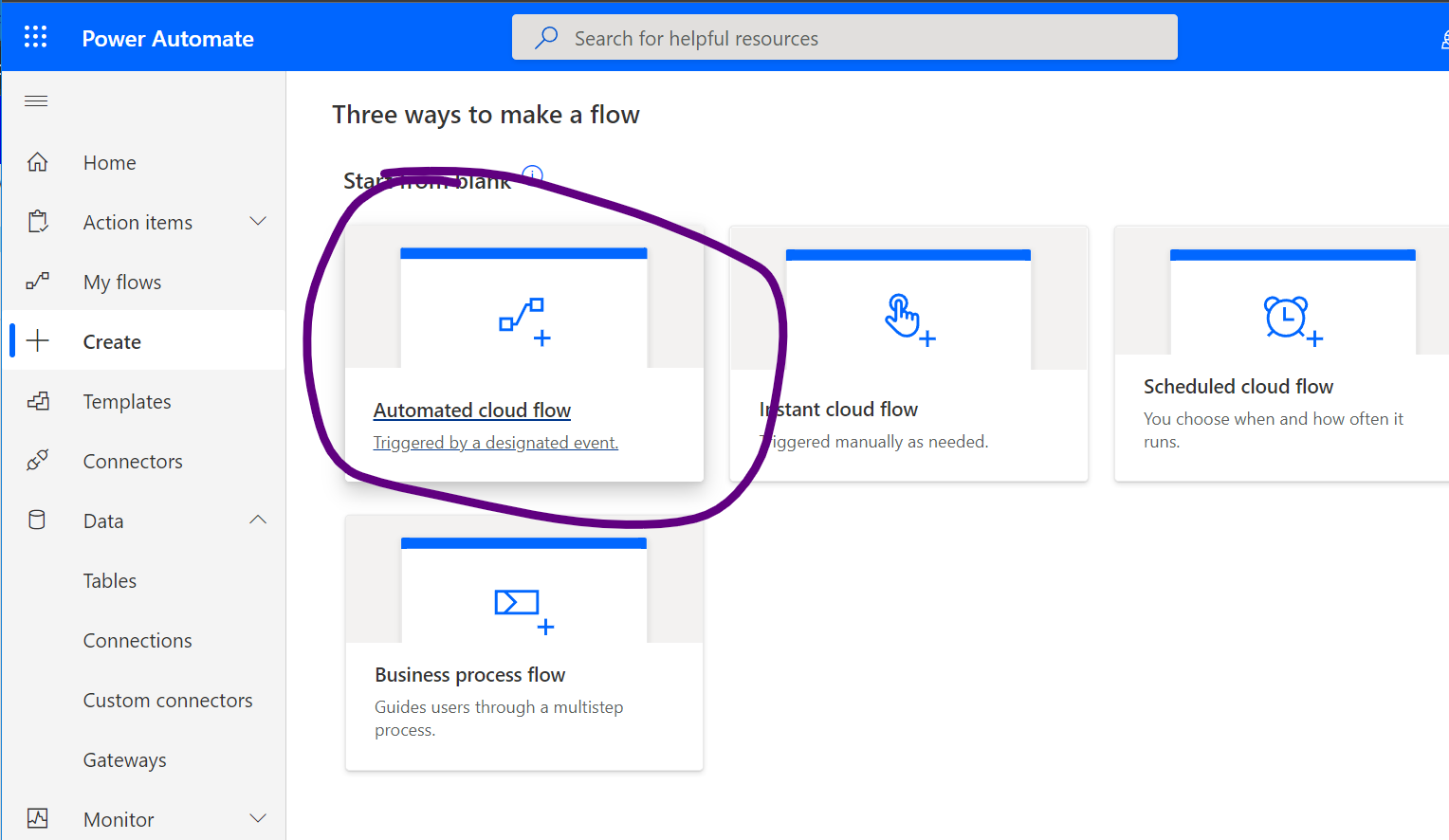Open the info tooltip beside Start from blank
Viewport: 1449px width, 840px height.
532,174
